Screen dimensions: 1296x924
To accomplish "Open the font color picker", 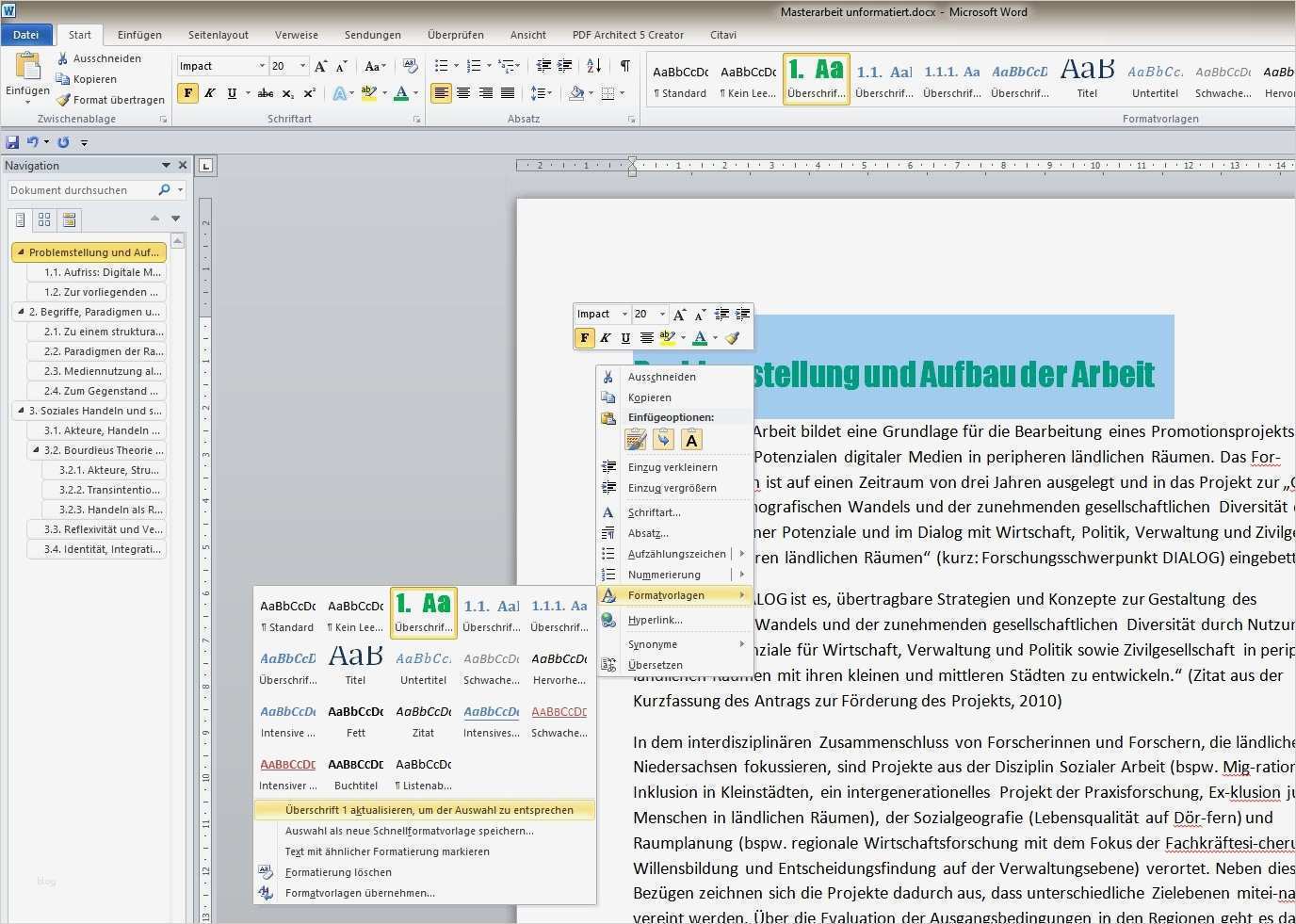I will pos(414,92).
